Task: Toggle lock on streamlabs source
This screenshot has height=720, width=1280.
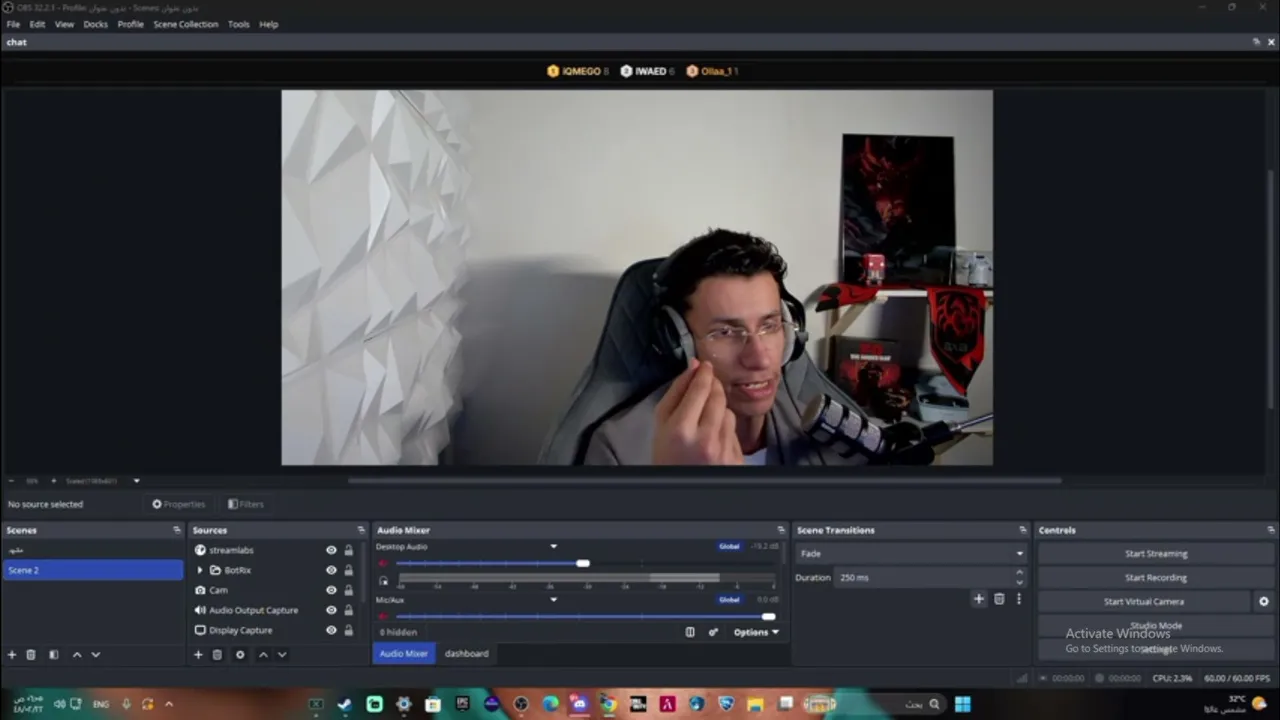Action: (x=349, y=550)
